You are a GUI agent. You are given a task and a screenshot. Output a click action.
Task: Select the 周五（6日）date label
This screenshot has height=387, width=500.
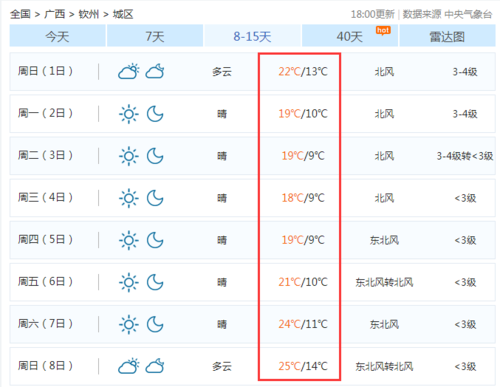tap(45, 282)
